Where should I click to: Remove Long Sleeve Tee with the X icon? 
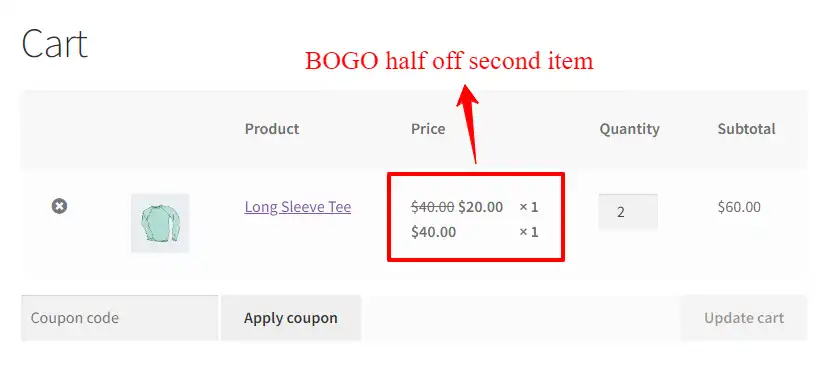click(59, 206)
